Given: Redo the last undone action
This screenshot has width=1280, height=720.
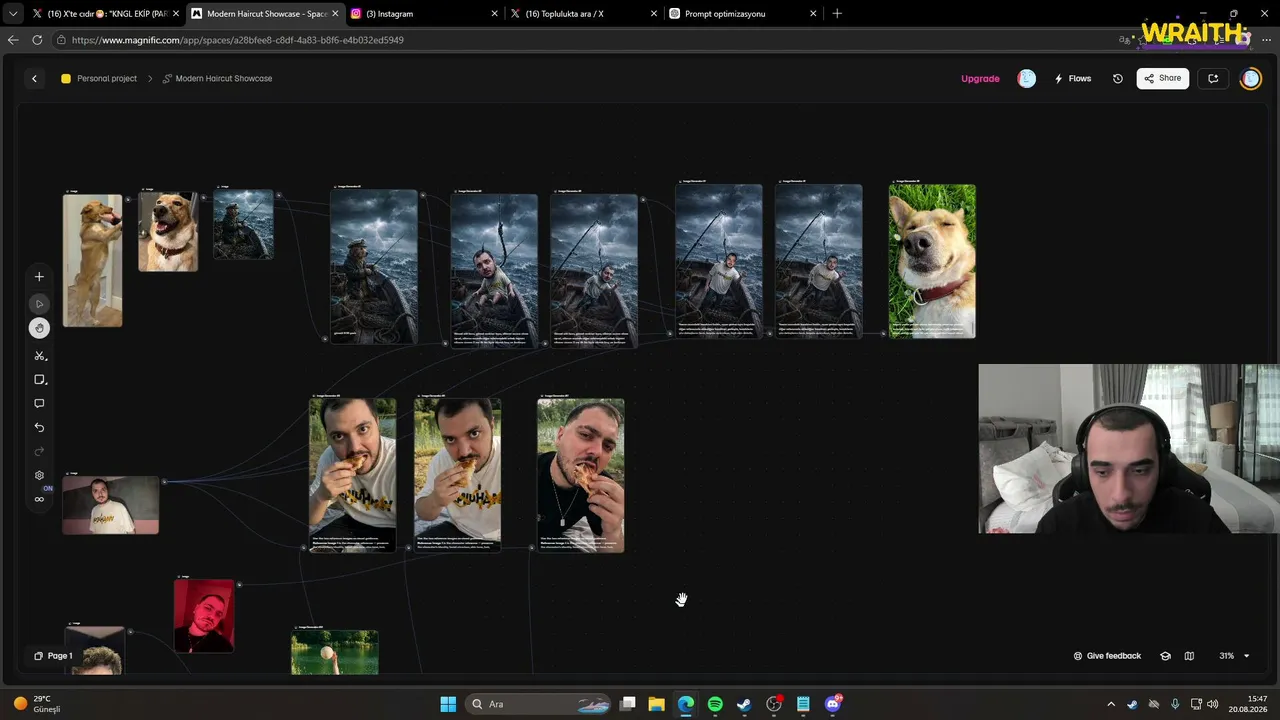Looking at the screenshot, I should point(39,452).
